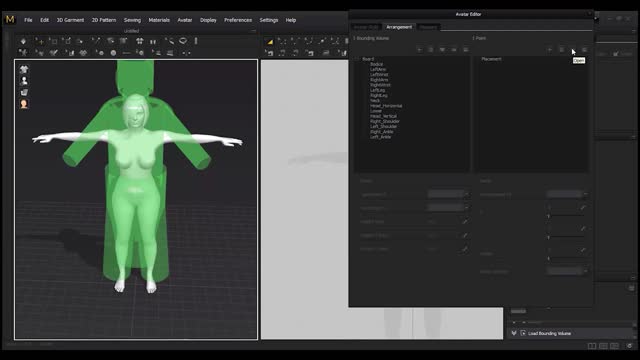This screenshot has width=640, height=360.
Task: Select the RightLeg bounding volume
Action: (x=379, y=96)
